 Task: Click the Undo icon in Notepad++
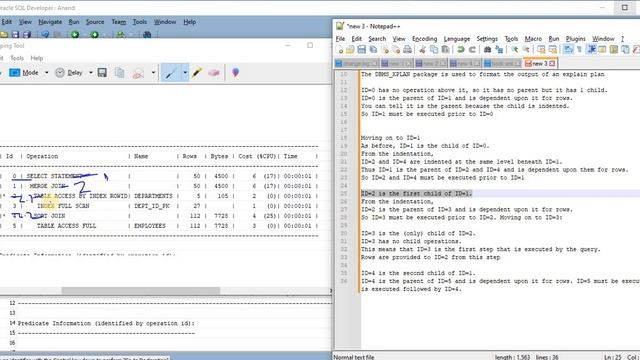(x=460, y=50)
